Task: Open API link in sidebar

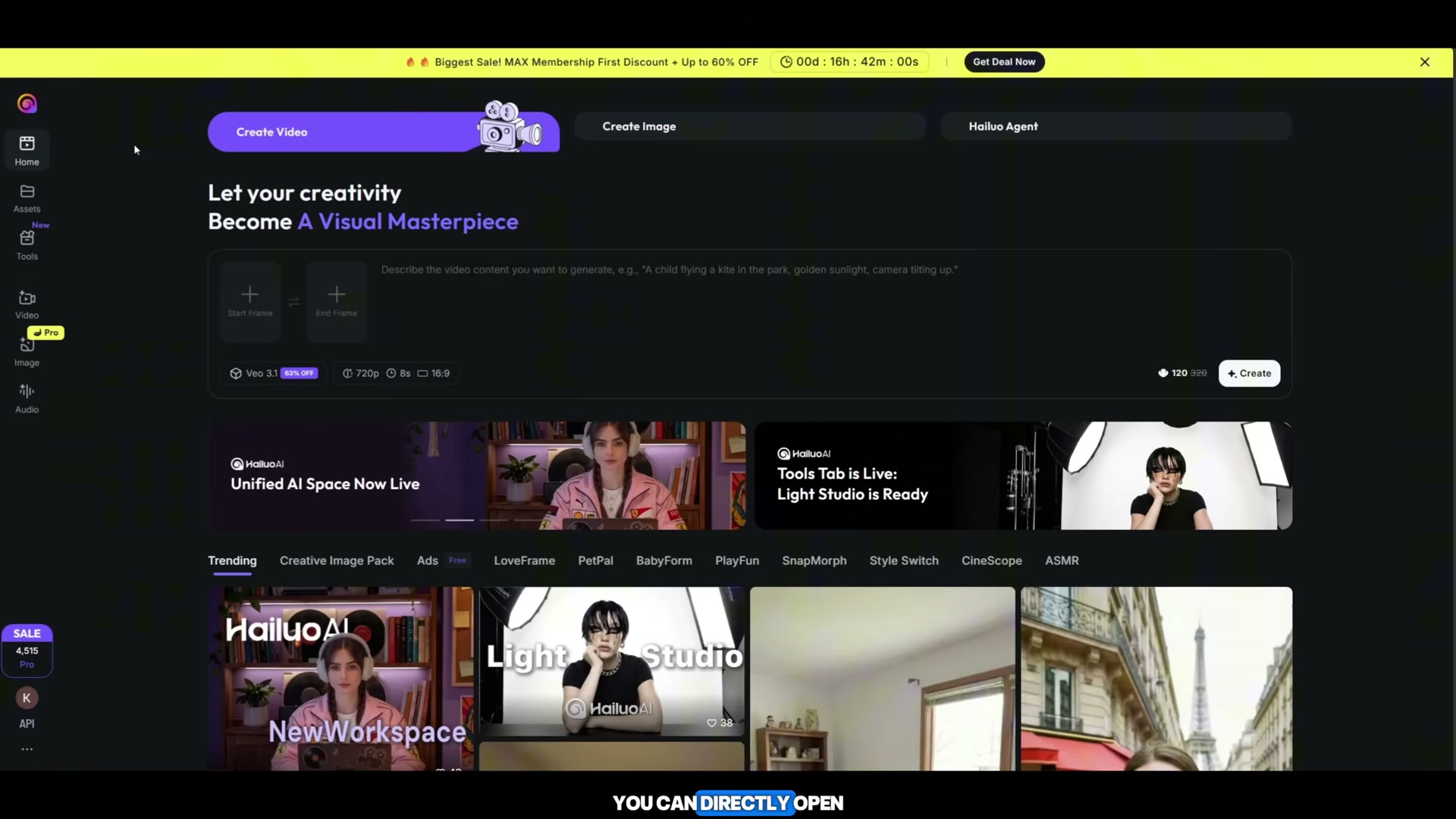Action: (27, 723)
